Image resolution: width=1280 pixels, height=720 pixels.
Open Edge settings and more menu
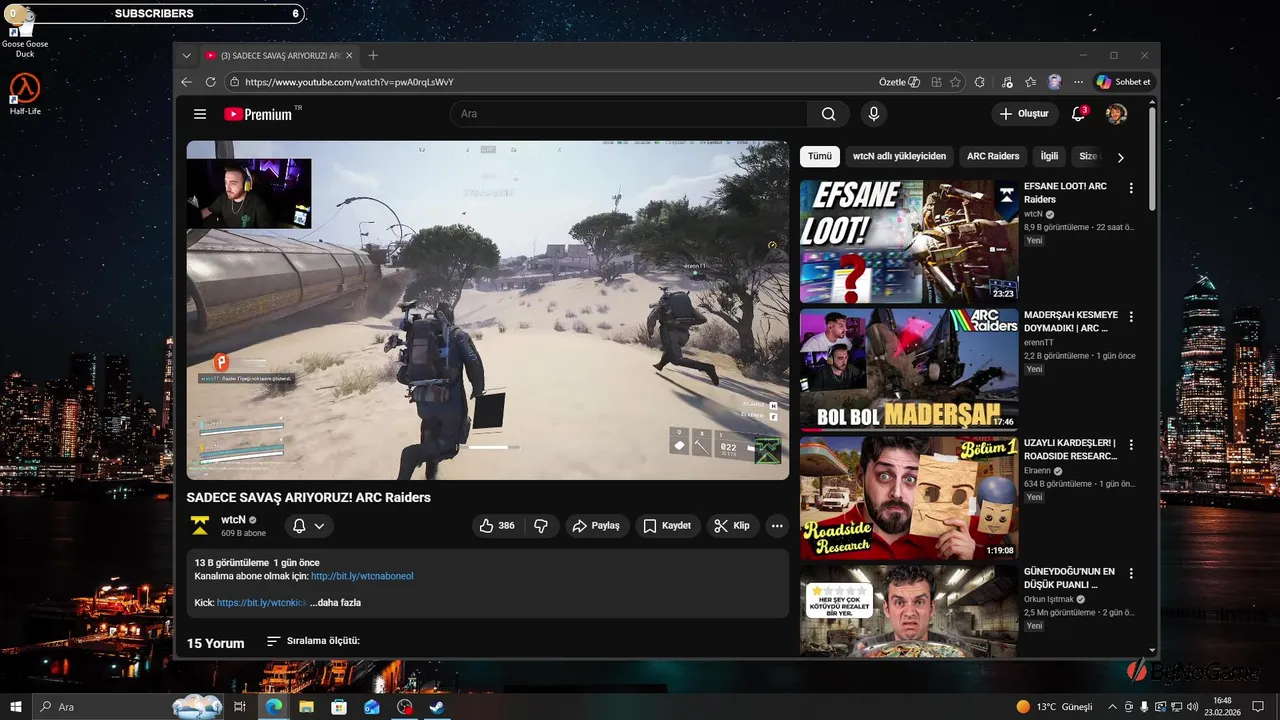pyautogui.click(x=1078, y=82)
